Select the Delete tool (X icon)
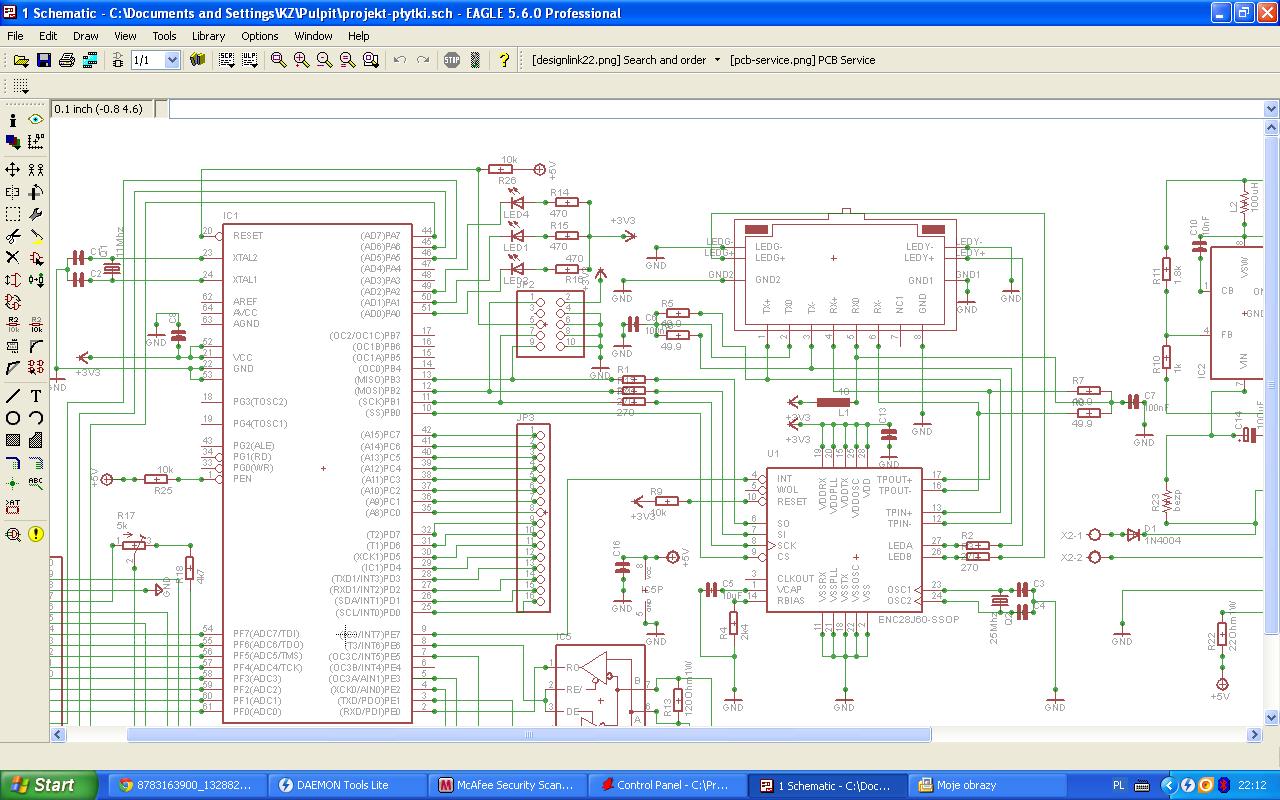The image size is (1280, 800). [13, 258]
